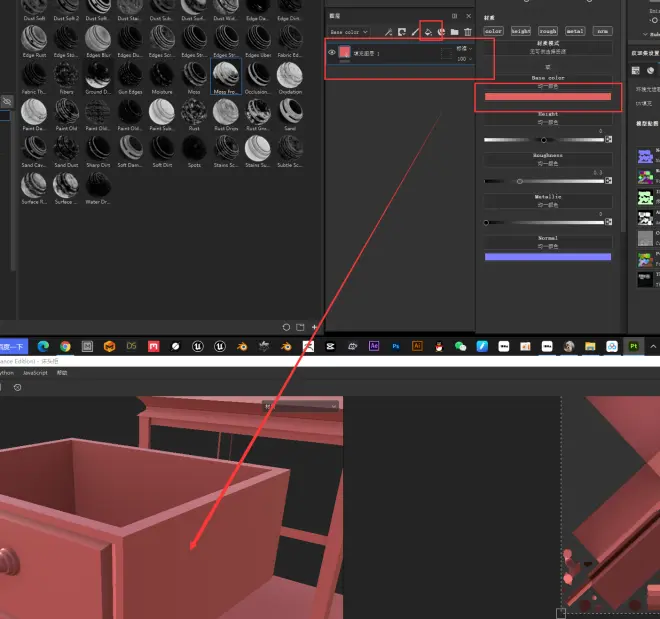
Task: Click the add mask icon in layers toolbar
Action: click(x=402, y=32)
